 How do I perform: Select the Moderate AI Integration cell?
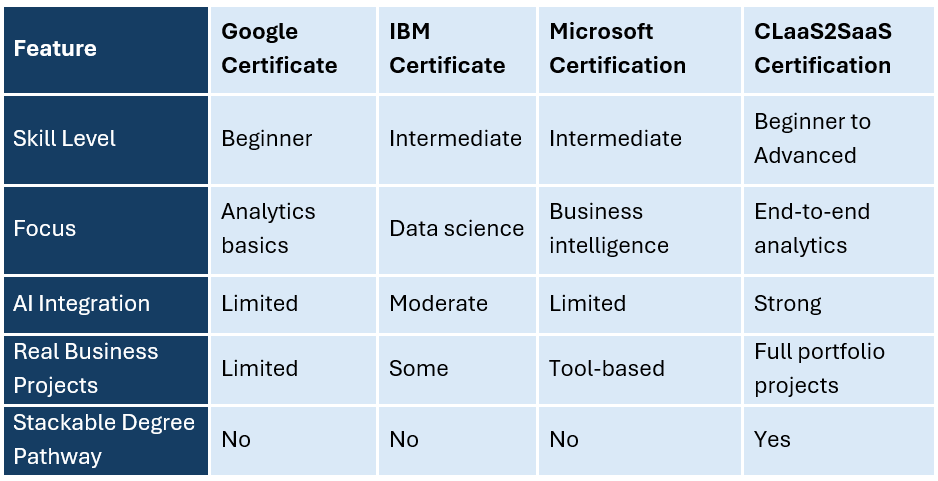pos(457,305)
